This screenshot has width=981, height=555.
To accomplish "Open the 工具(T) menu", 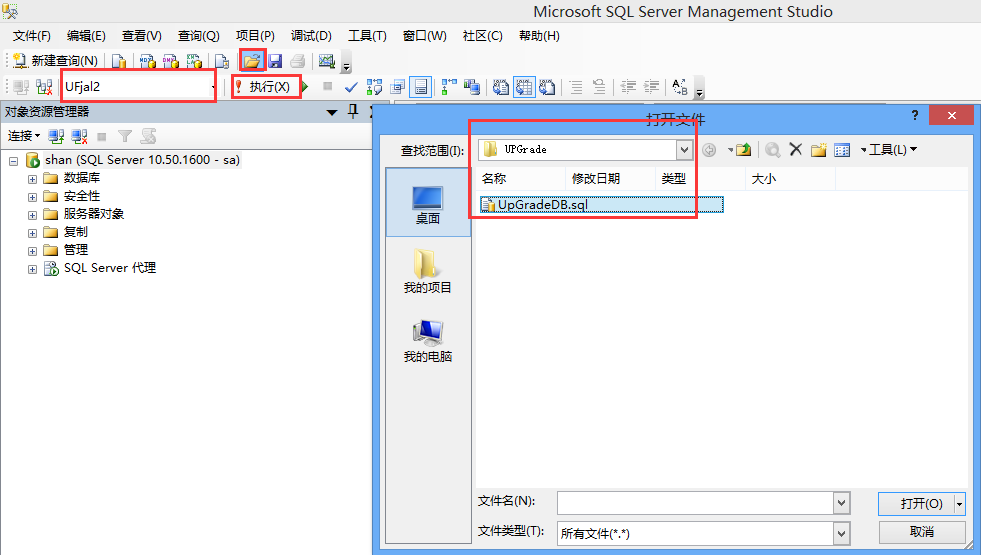I will [367, 36].
